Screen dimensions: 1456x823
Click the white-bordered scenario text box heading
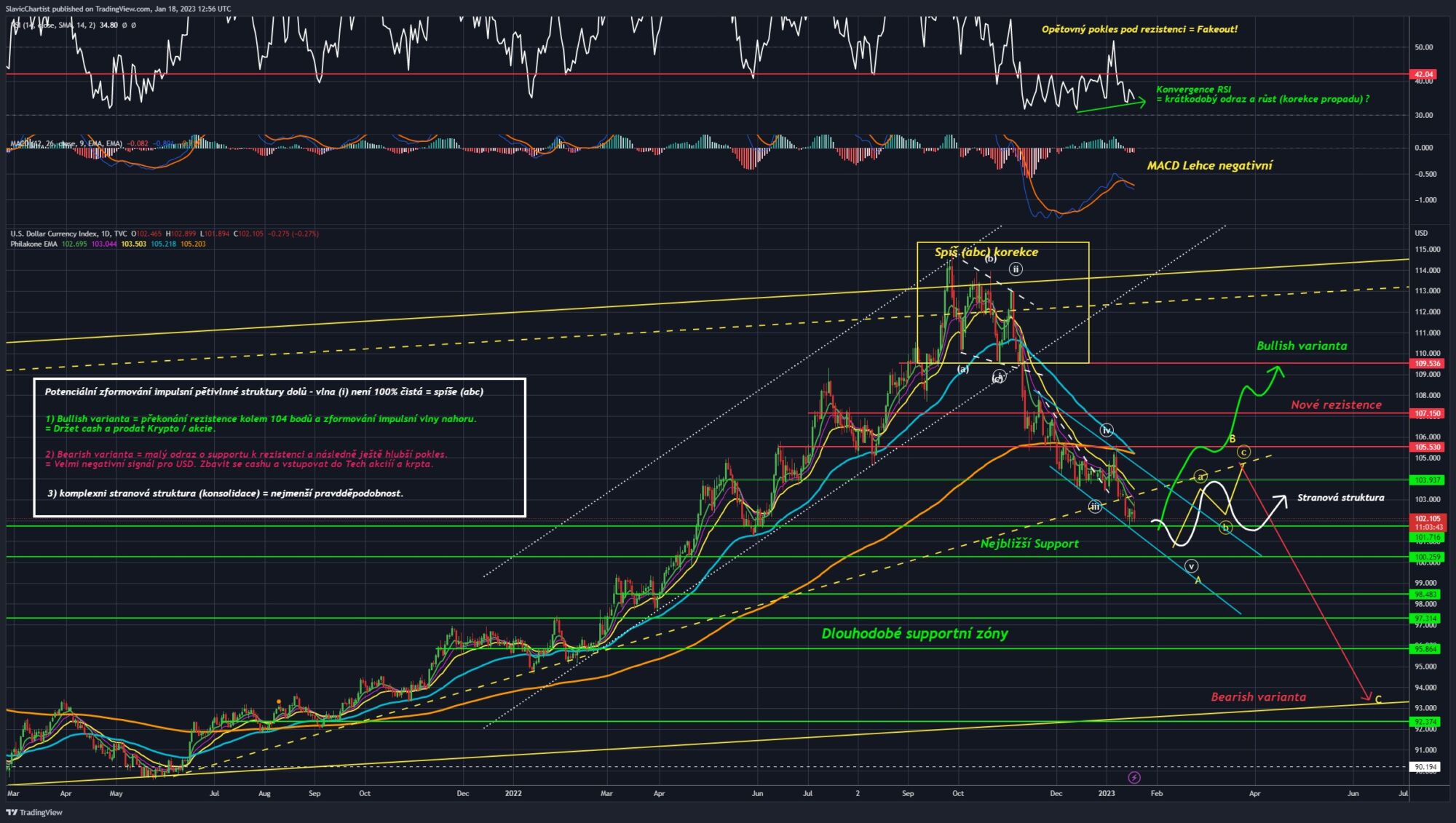click(264, 391)
